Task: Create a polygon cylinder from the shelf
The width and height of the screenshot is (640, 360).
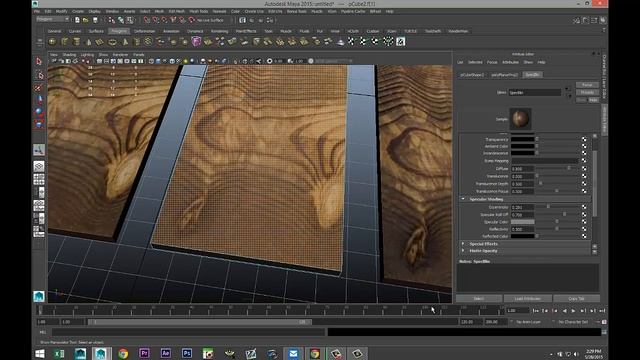Action: click(76, 41)
